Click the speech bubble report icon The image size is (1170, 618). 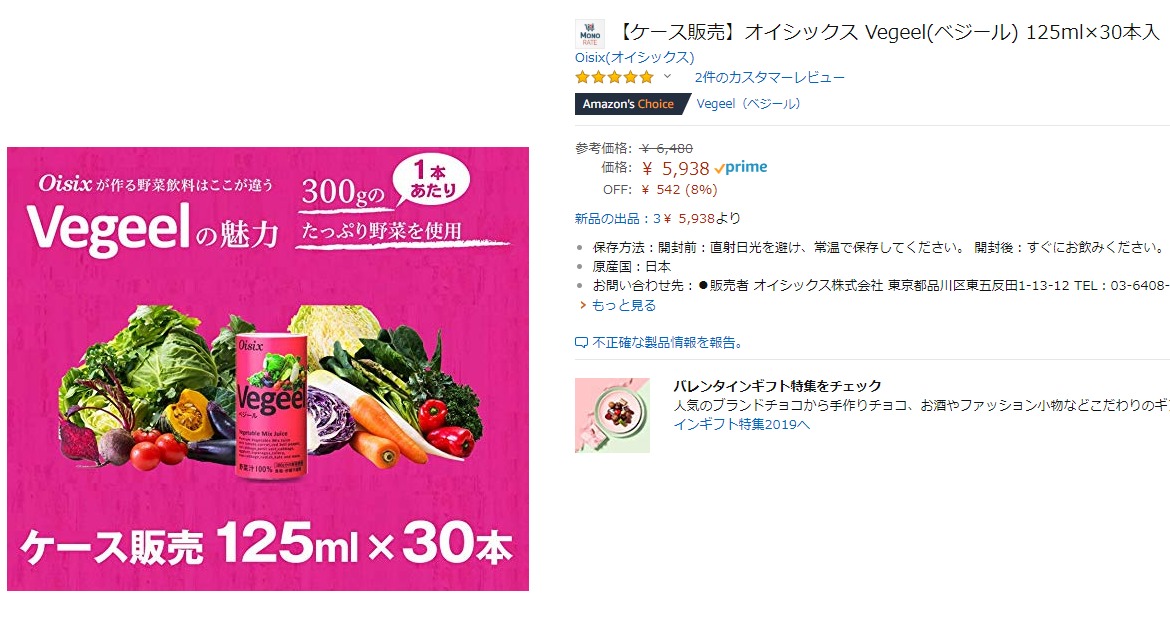[x=581, y=343]
